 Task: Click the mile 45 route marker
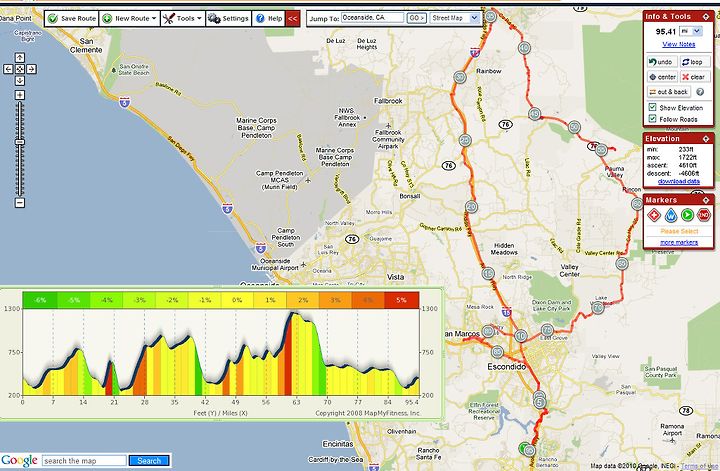click(x=534, y=114)
